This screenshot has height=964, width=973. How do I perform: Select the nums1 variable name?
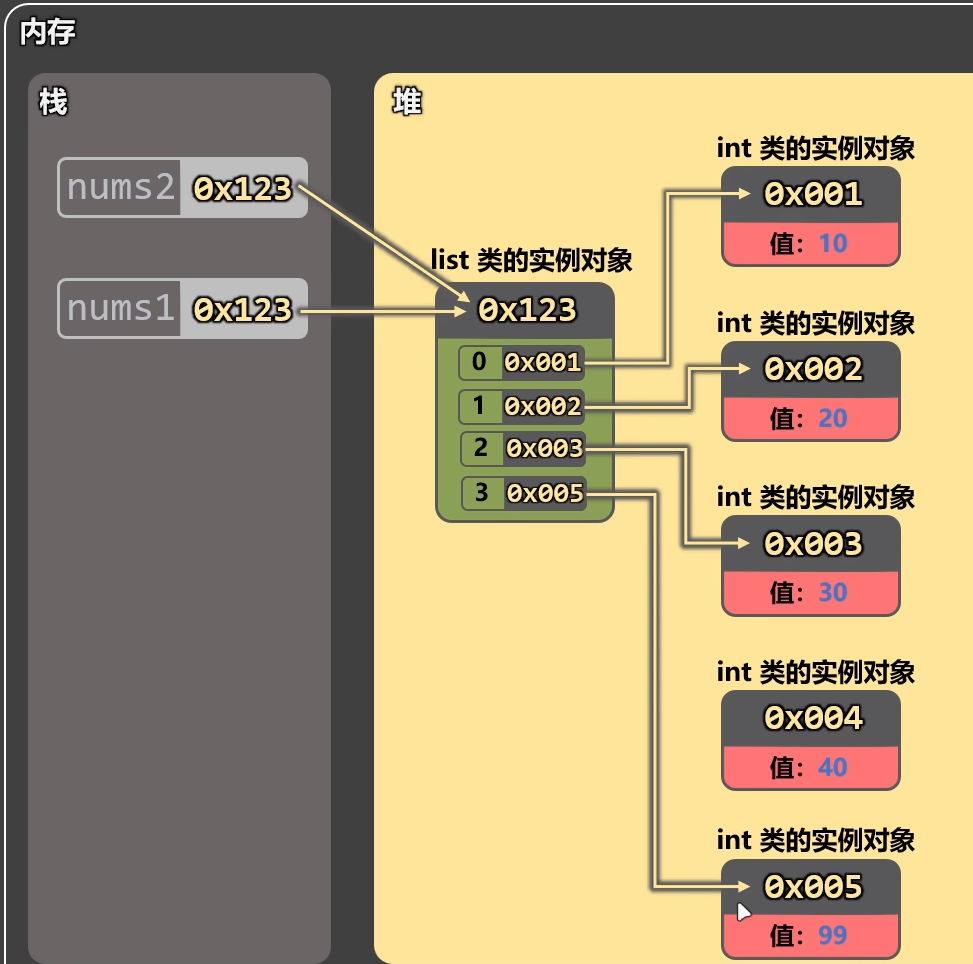pyautogui.click(x=120, y=309)
